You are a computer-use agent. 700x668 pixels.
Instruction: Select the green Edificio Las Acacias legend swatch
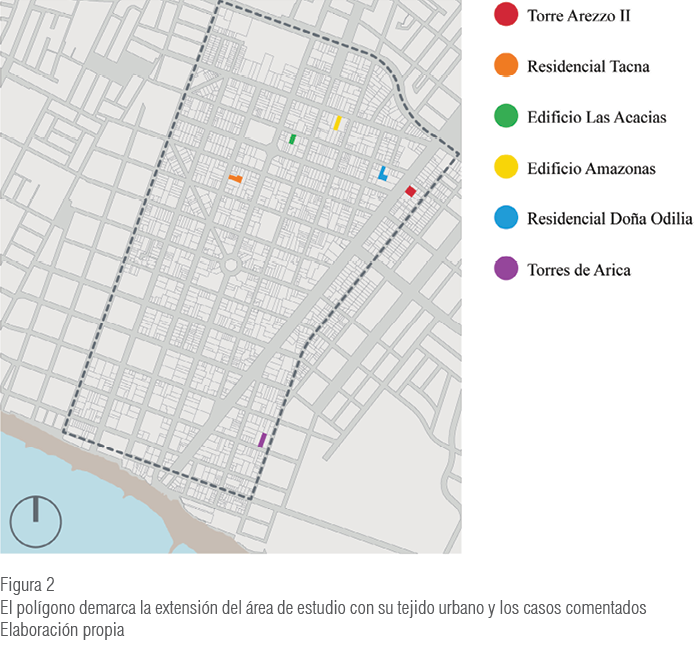(506, 117)
